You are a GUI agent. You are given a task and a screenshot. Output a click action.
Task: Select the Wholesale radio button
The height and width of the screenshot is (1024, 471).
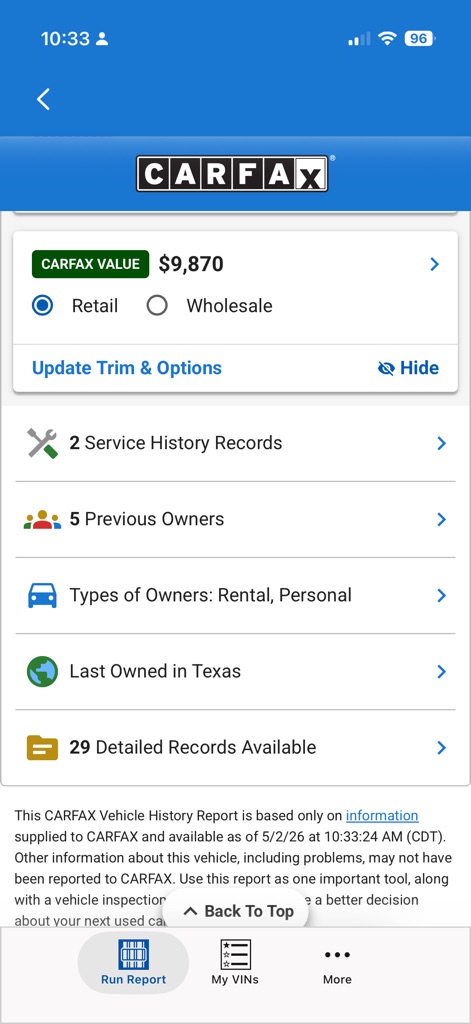click(x=157, y=306)
